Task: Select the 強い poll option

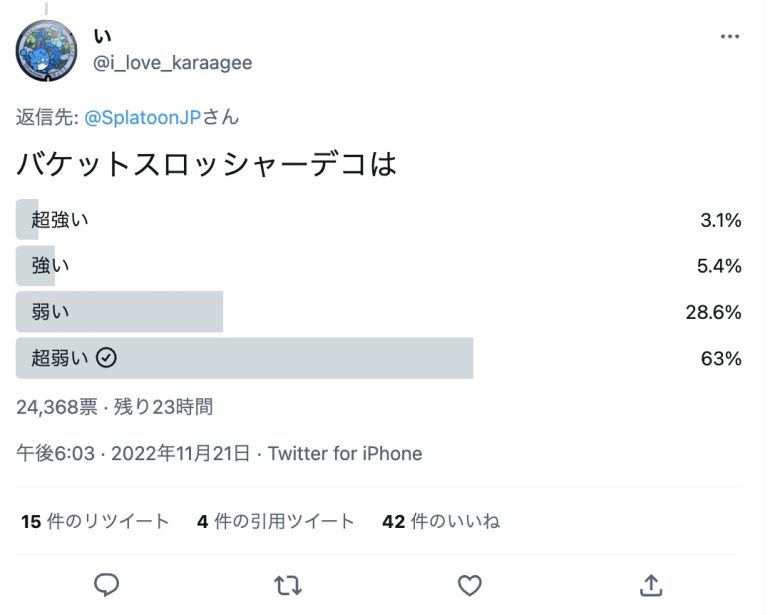Action: click(x=51, y=266)
